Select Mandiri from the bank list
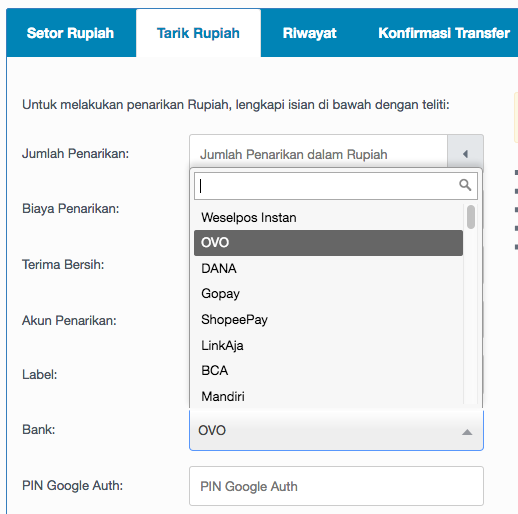 (x=328, y=396)
